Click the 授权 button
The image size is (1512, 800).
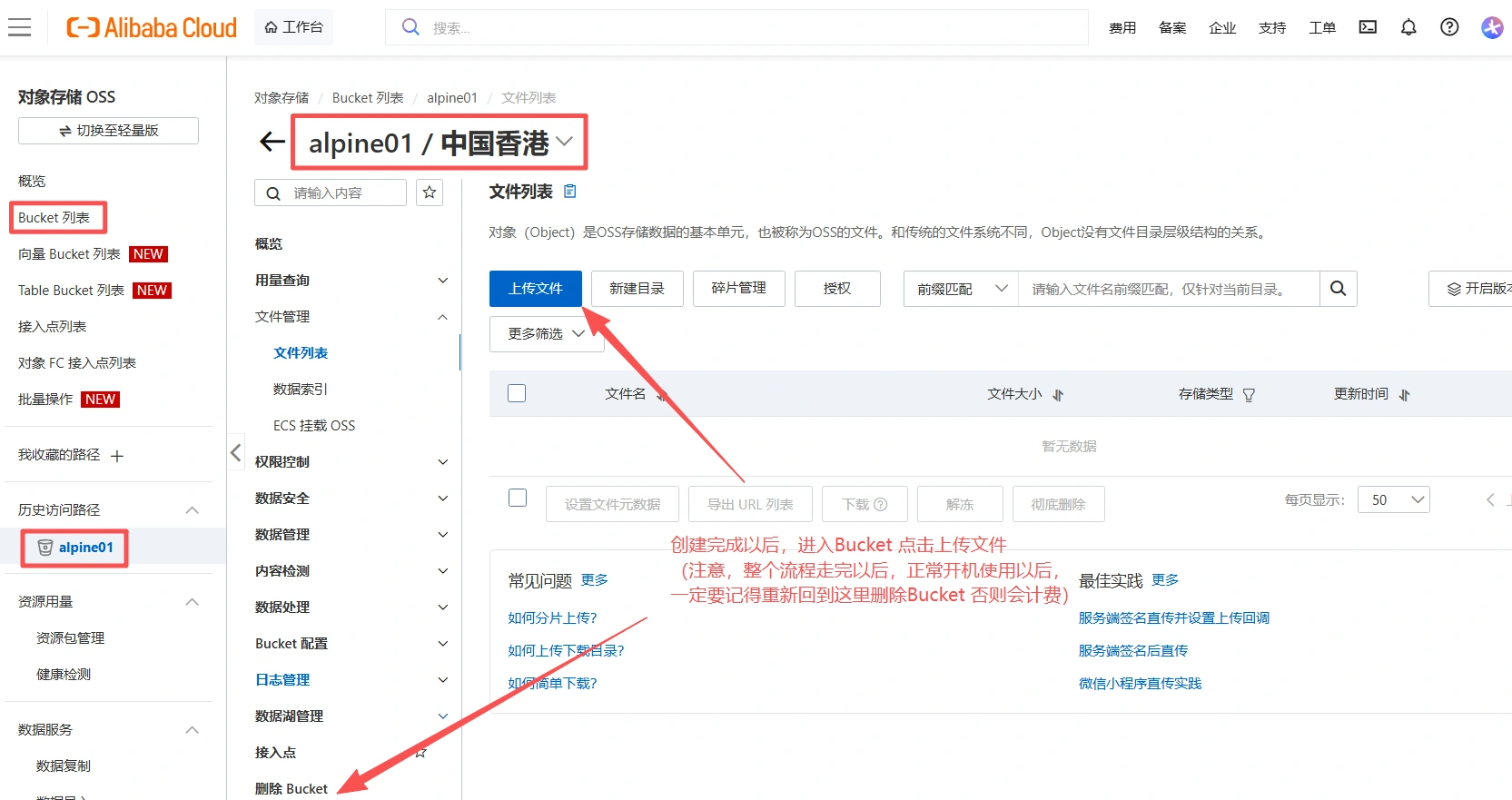837,289
